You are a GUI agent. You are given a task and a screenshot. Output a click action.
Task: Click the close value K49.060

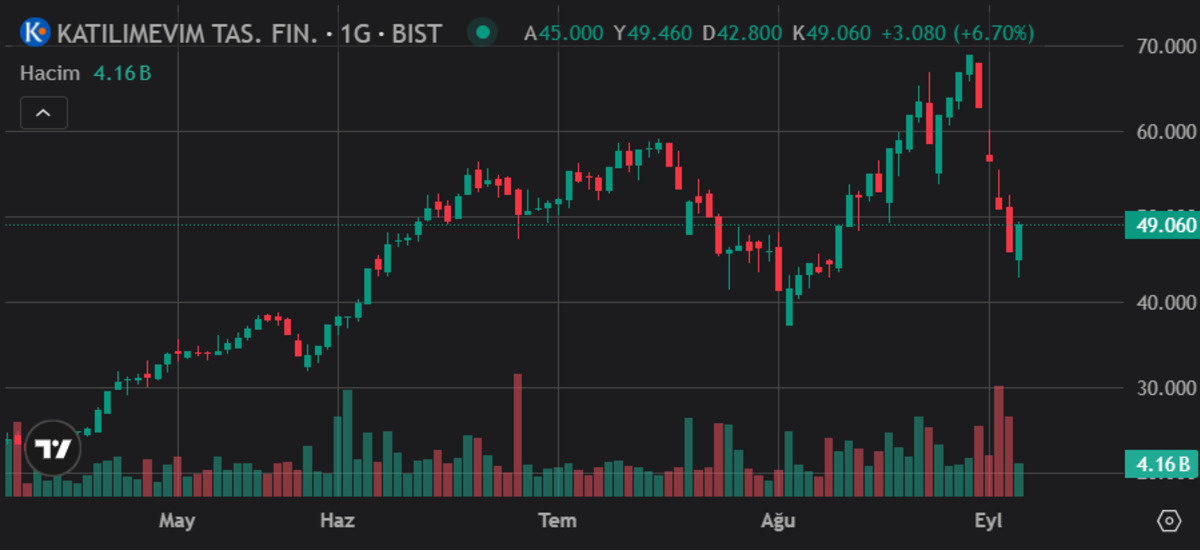tap(831, 33)
